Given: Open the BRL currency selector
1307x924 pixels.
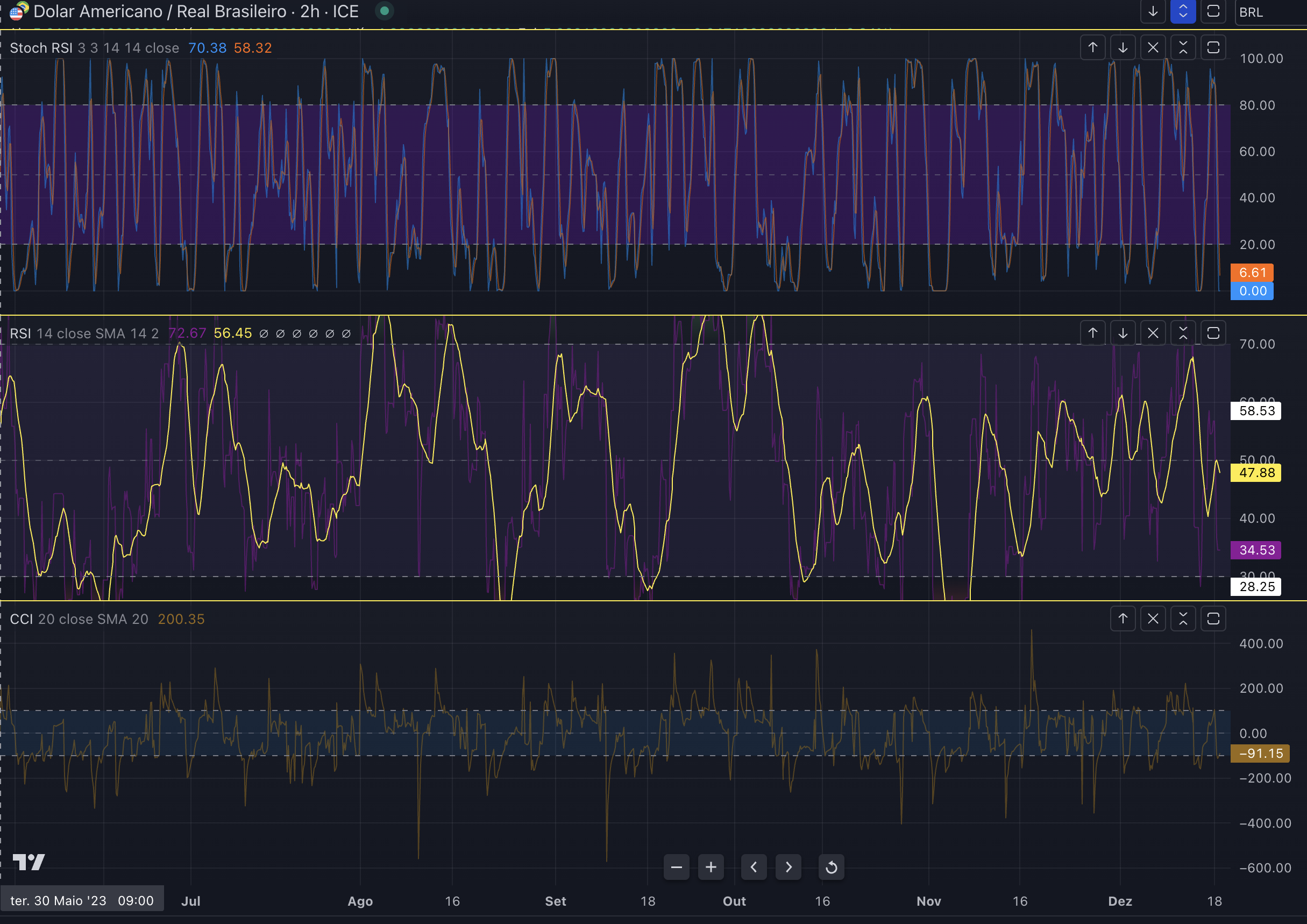Looking at the screenshot, I should click(1270, 12).
